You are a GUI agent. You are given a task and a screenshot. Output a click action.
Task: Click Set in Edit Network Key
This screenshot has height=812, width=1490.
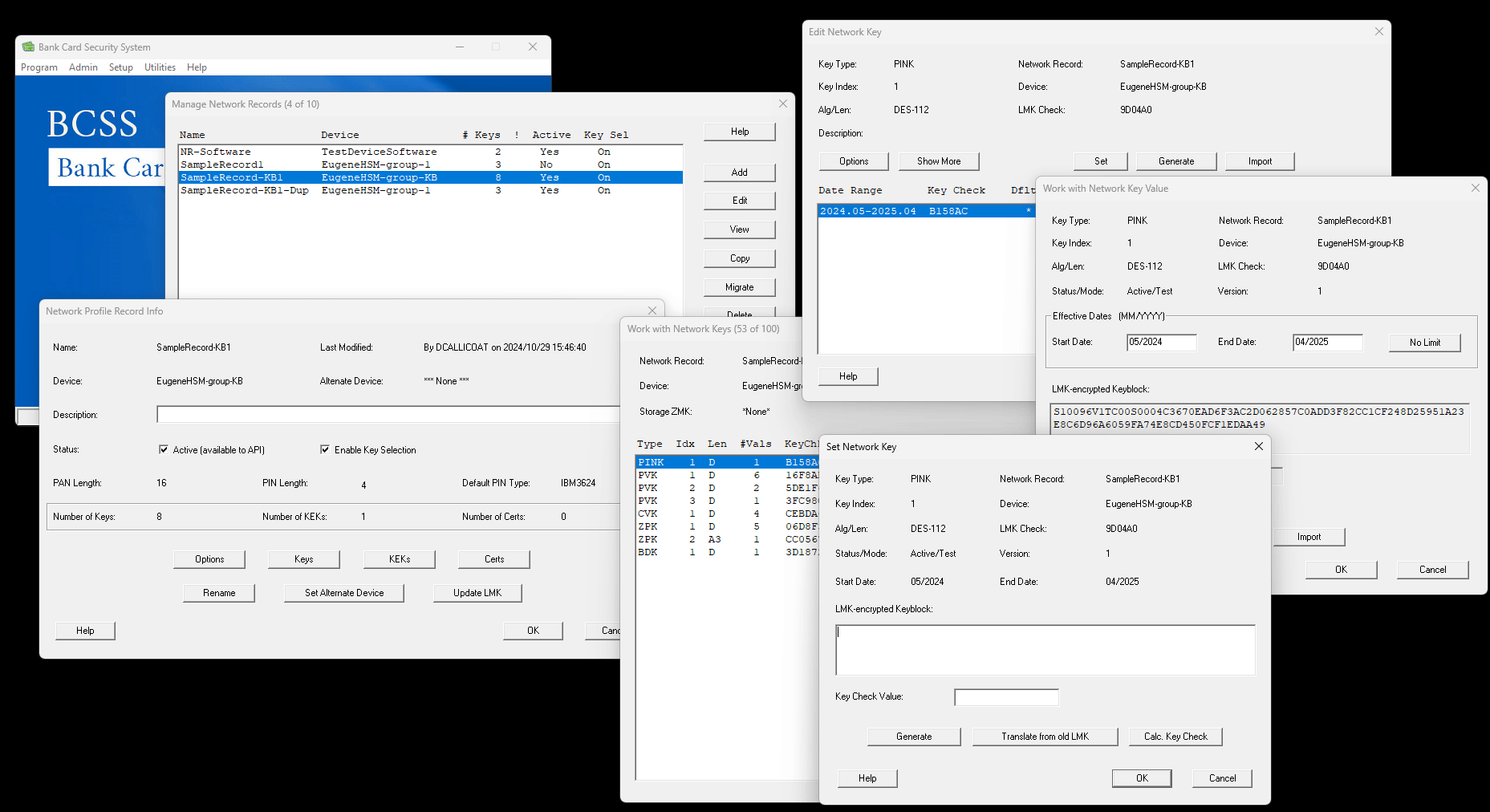(1101, 161)
